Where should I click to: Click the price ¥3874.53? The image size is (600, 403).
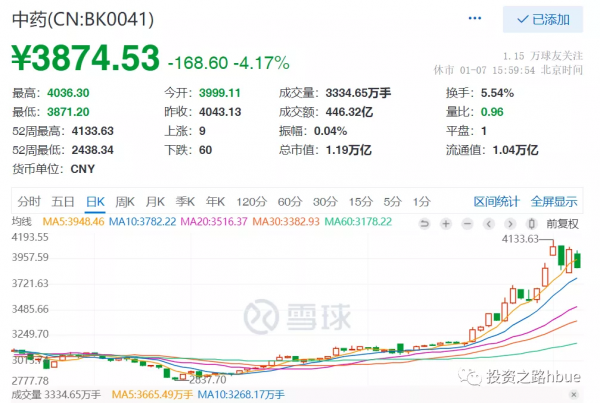click(85, 58)
